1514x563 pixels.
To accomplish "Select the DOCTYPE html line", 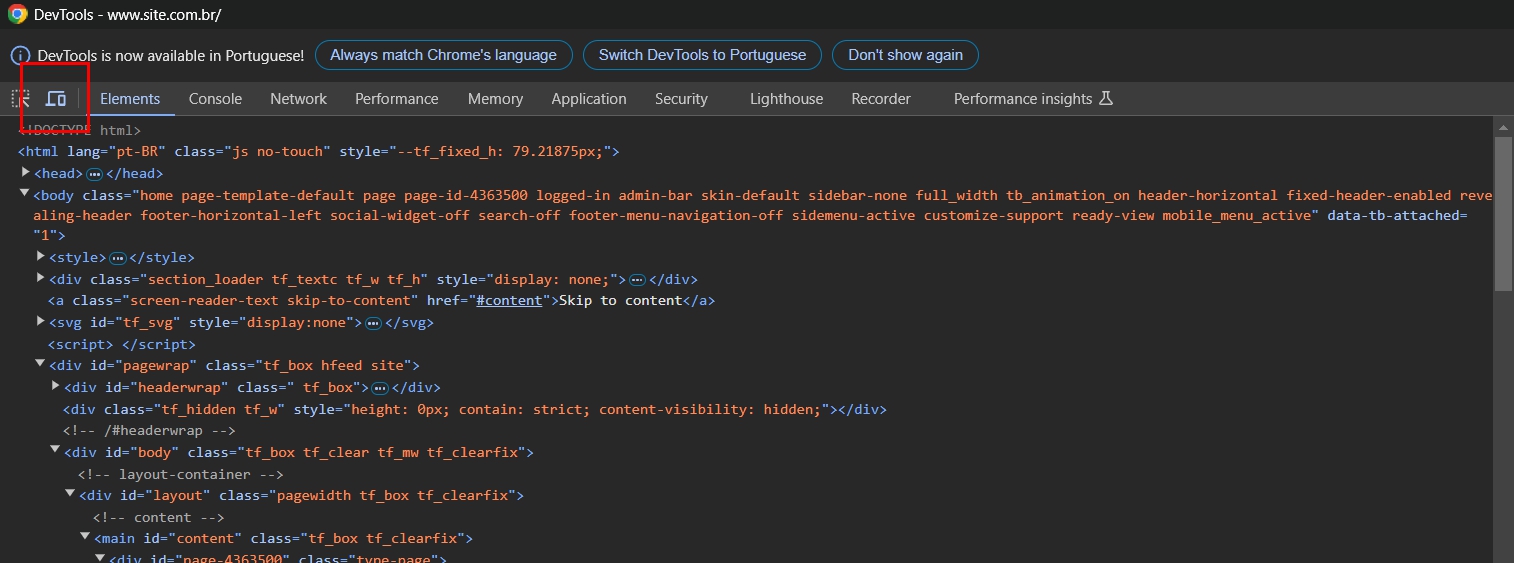I will pos(80,130).
